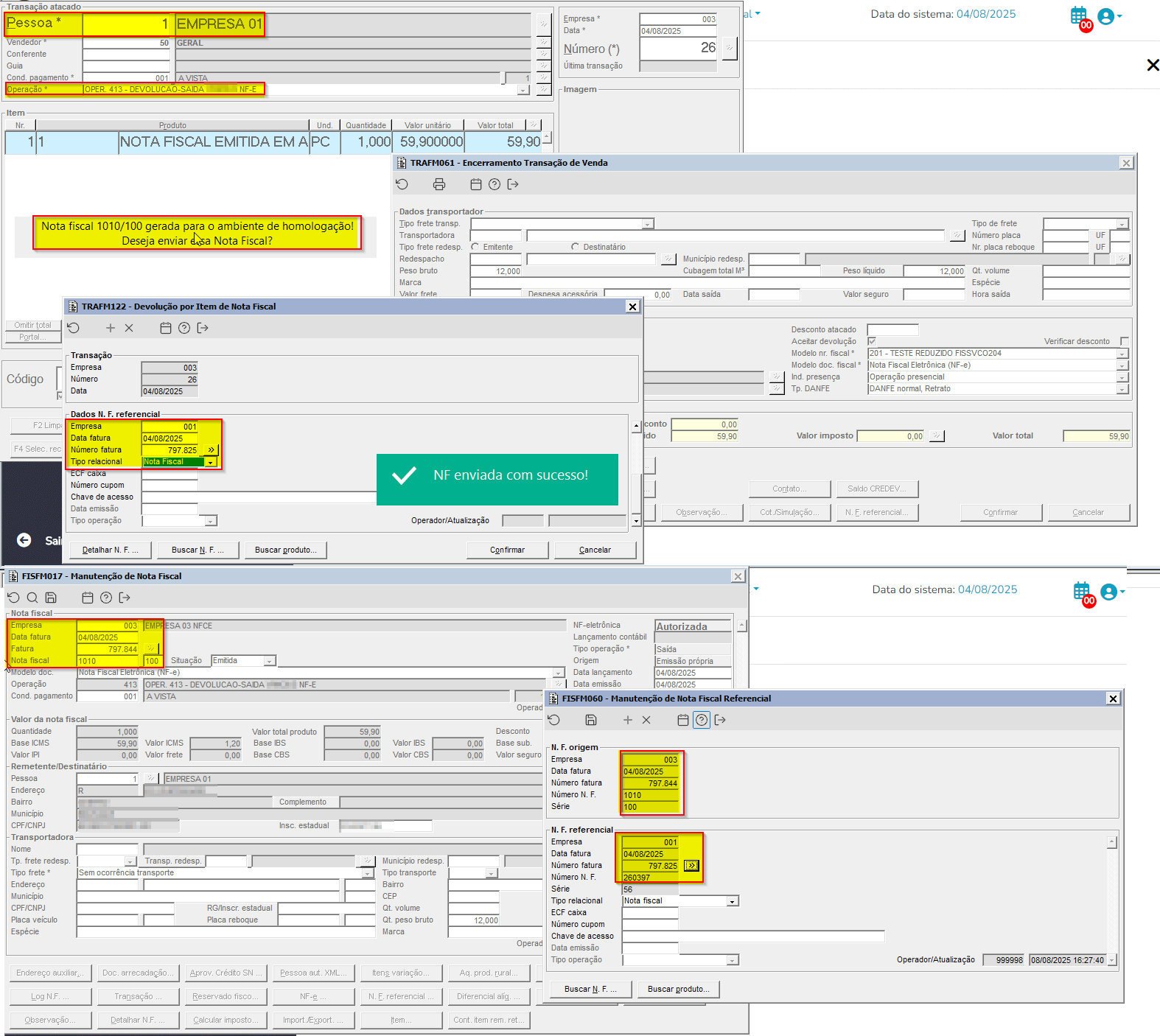Toggle the Aceitar devolução checkbox

(872, 341)
